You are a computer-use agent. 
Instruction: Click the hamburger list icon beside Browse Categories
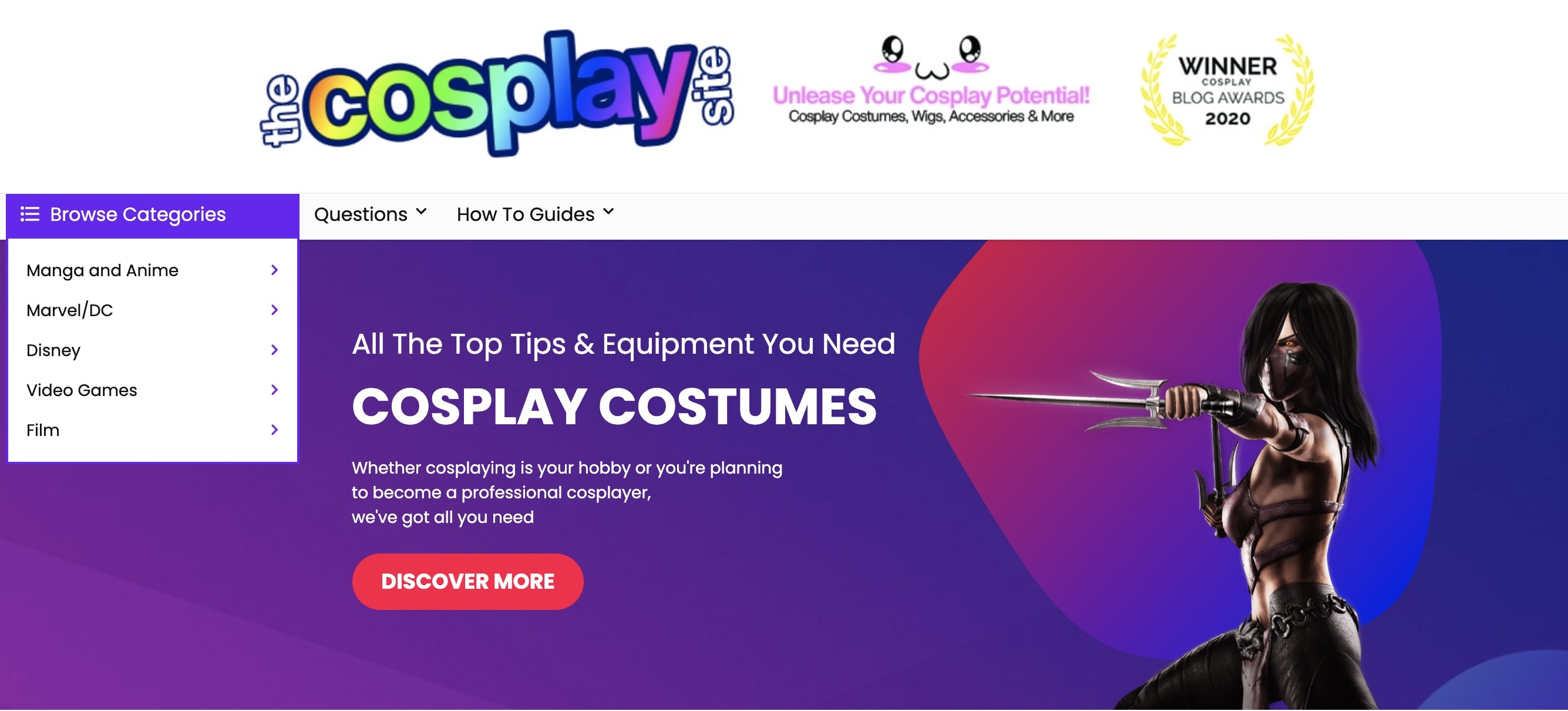click(30, 214)
